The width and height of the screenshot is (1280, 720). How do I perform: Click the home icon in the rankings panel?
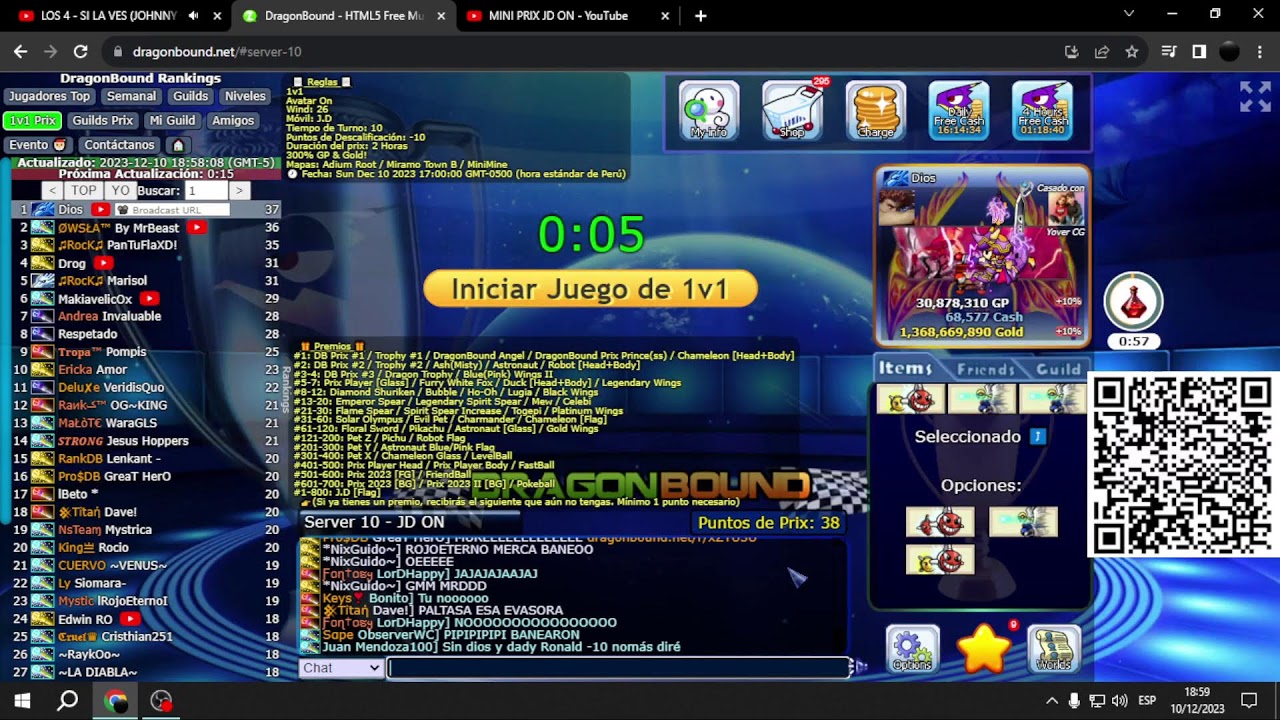(177, 145)
